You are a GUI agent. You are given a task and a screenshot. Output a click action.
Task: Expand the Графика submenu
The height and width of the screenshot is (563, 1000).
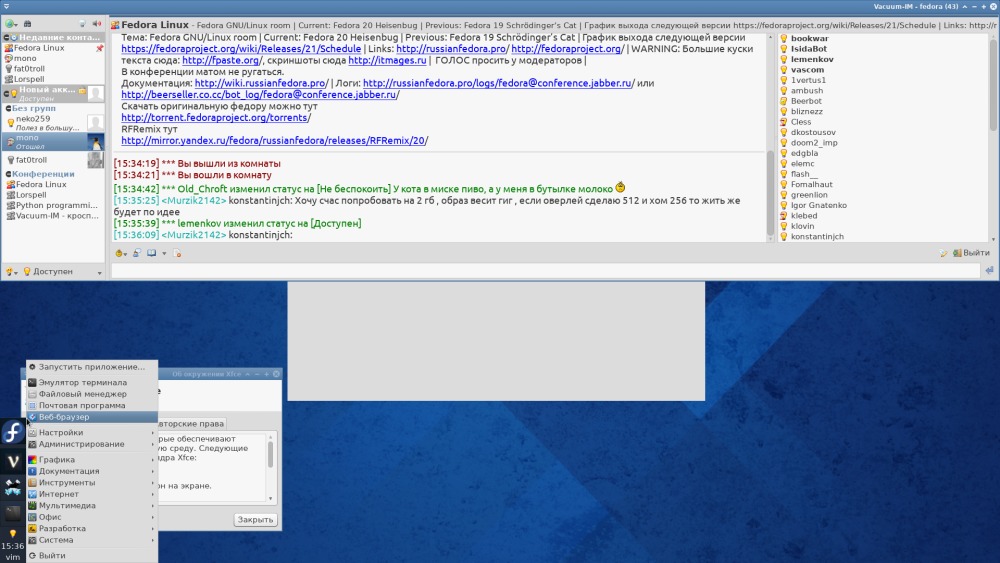[x=92, y=460]
